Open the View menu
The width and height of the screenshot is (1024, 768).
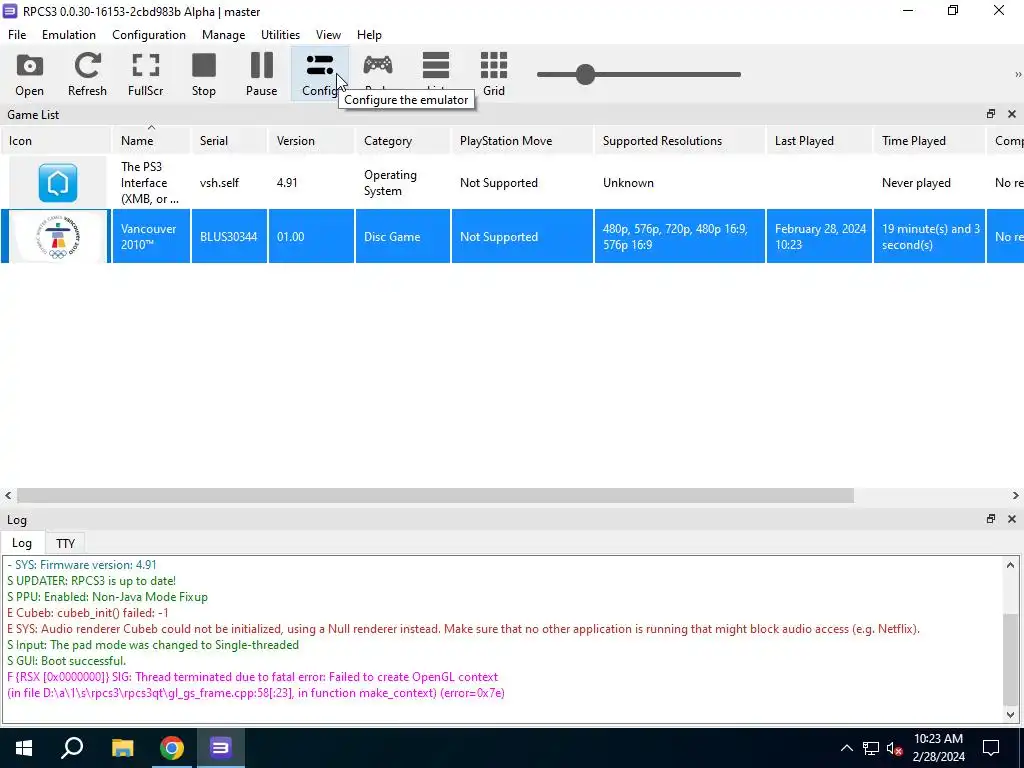tap(328, 35)
